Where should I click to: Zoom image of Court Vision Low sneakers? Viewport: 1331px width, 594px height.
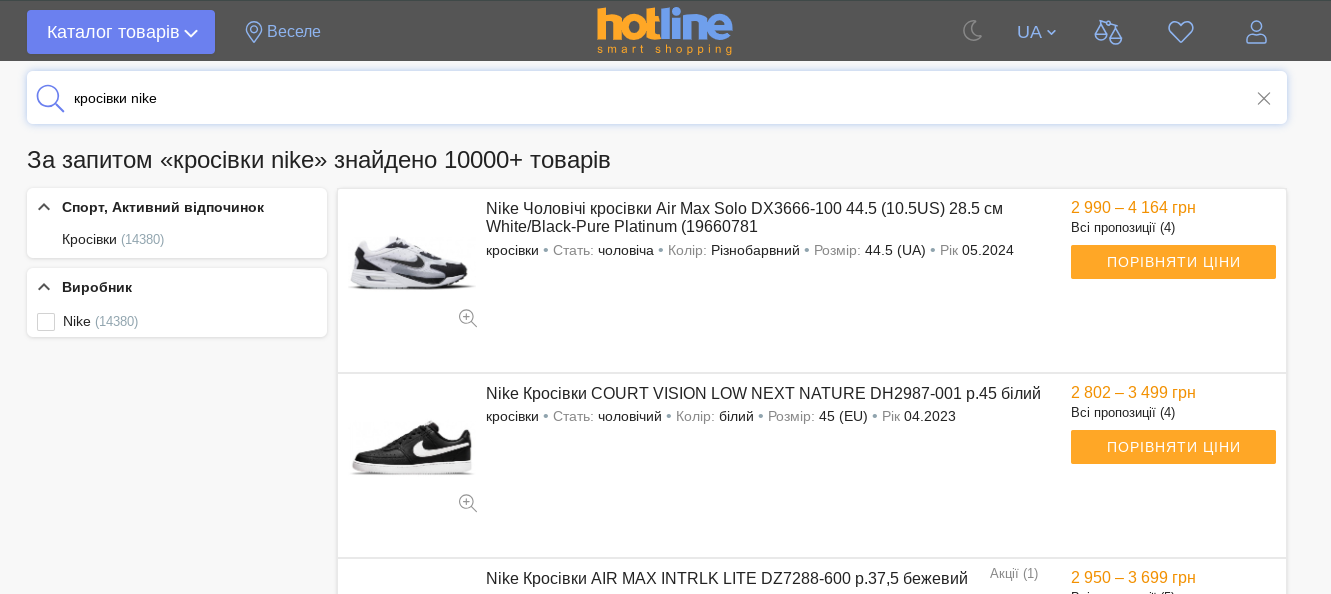click(x=468, y=503)
